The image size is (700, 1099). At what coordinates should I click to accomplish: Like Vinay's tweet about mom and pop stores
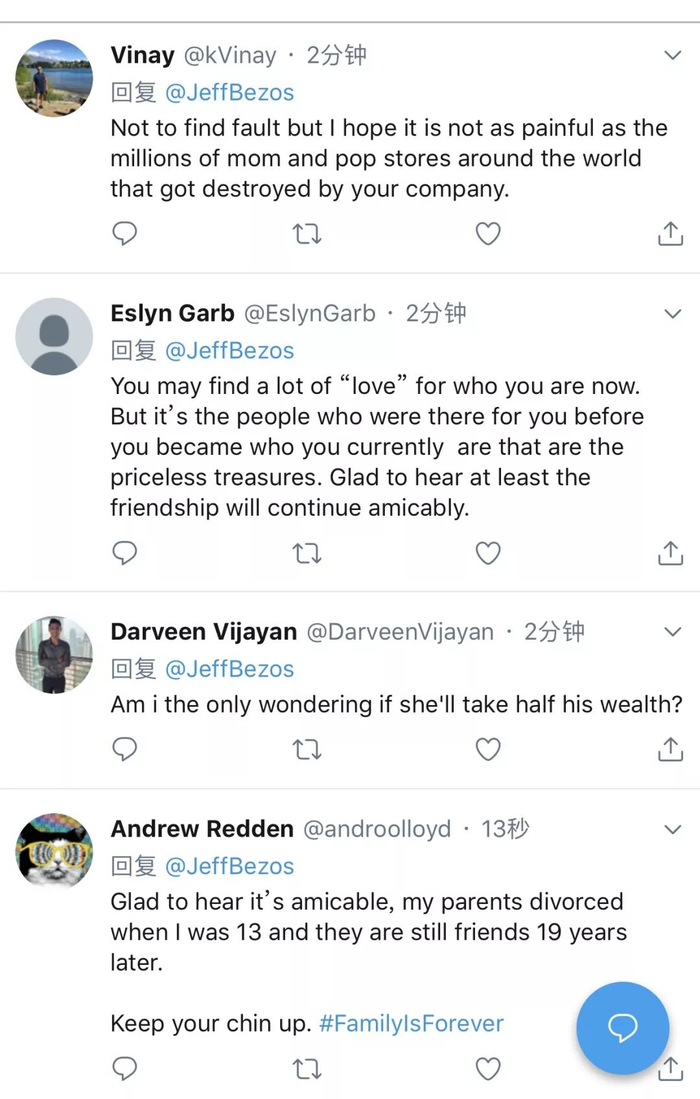487,234
